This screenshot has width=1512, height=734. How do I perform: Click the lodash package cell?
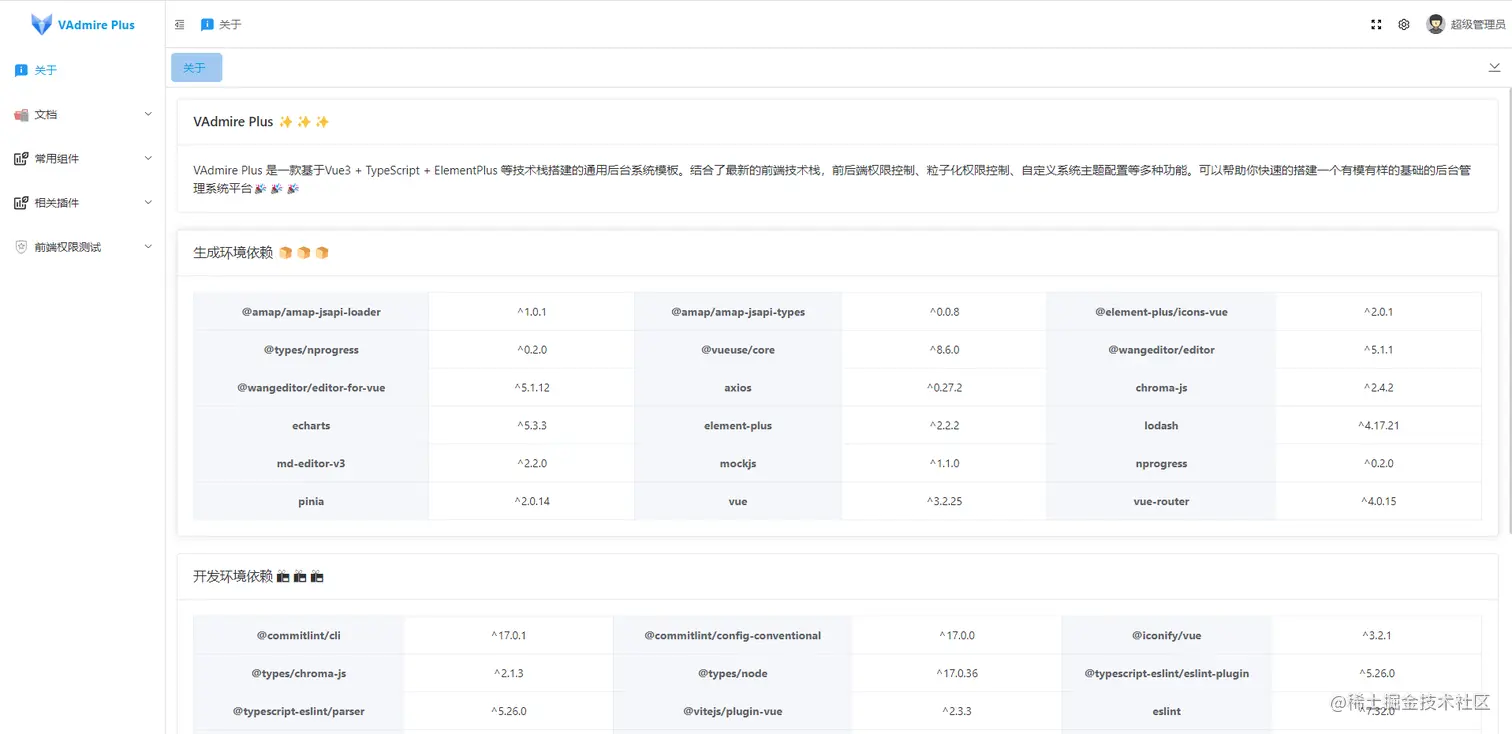coord(1161,426)
